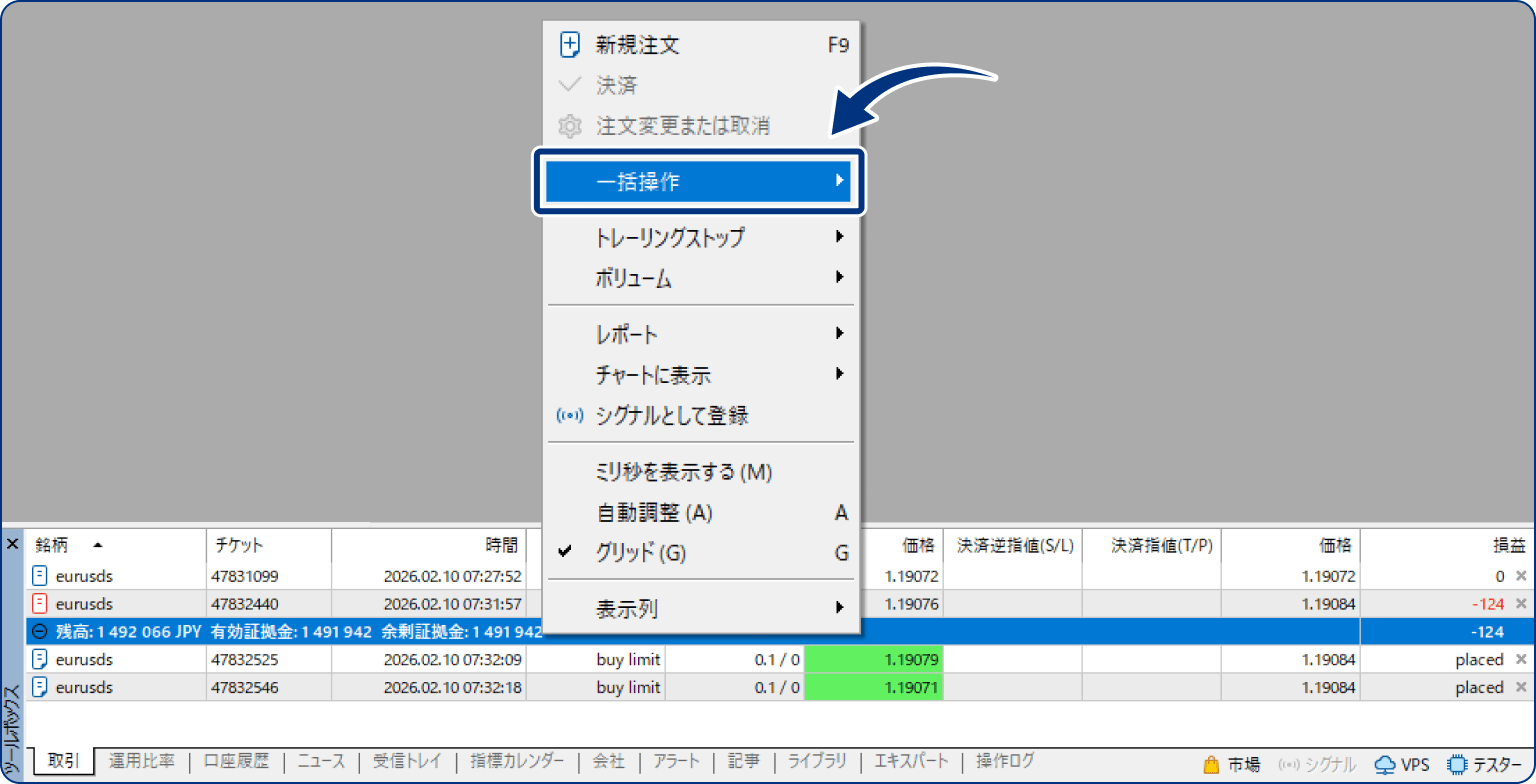Click the シグナルとして登録 signal icon in menu
1536x784 pixels.
[570, 415]
